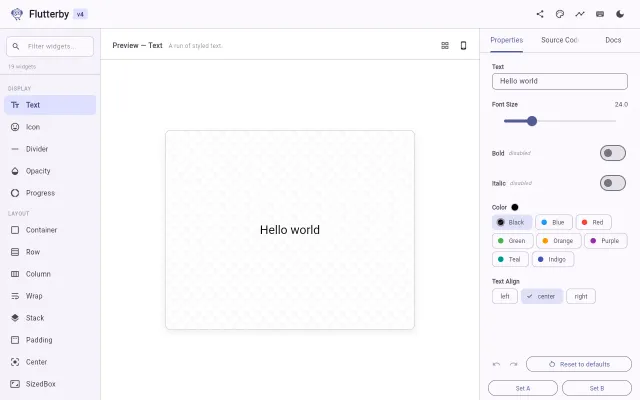The image size is (640, 400).
Task: Select the Container widget in sidebar
Action: [x=50, y=230]
